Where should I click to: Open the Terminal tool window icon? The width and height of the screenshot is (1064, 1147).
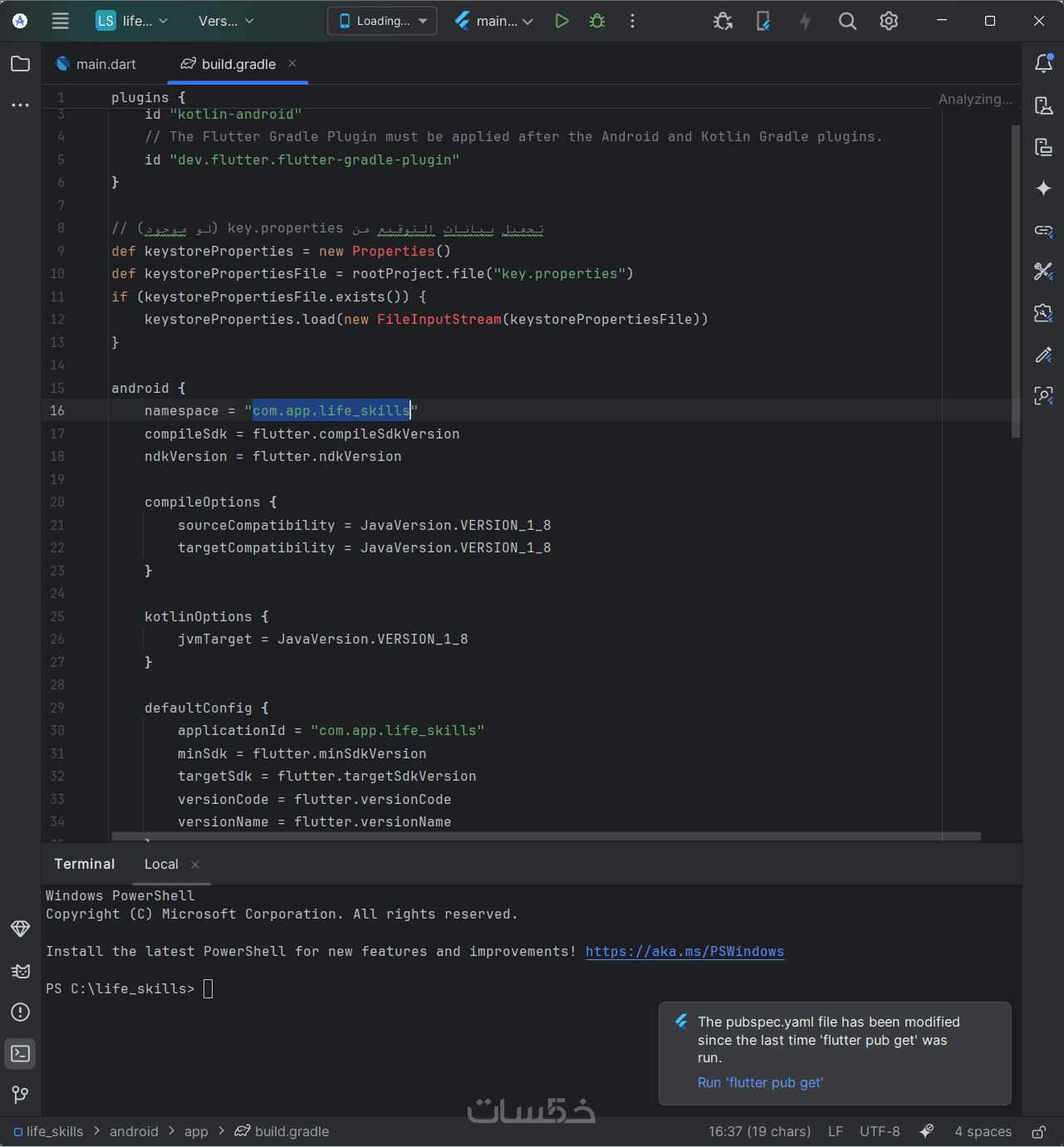[21, 1053]
